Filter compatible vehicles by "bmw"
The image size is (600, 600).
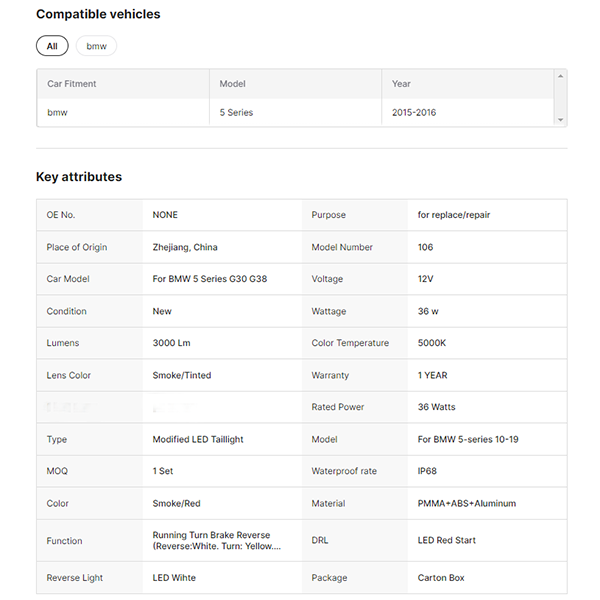pyautogui.click(x=96, y=46)
